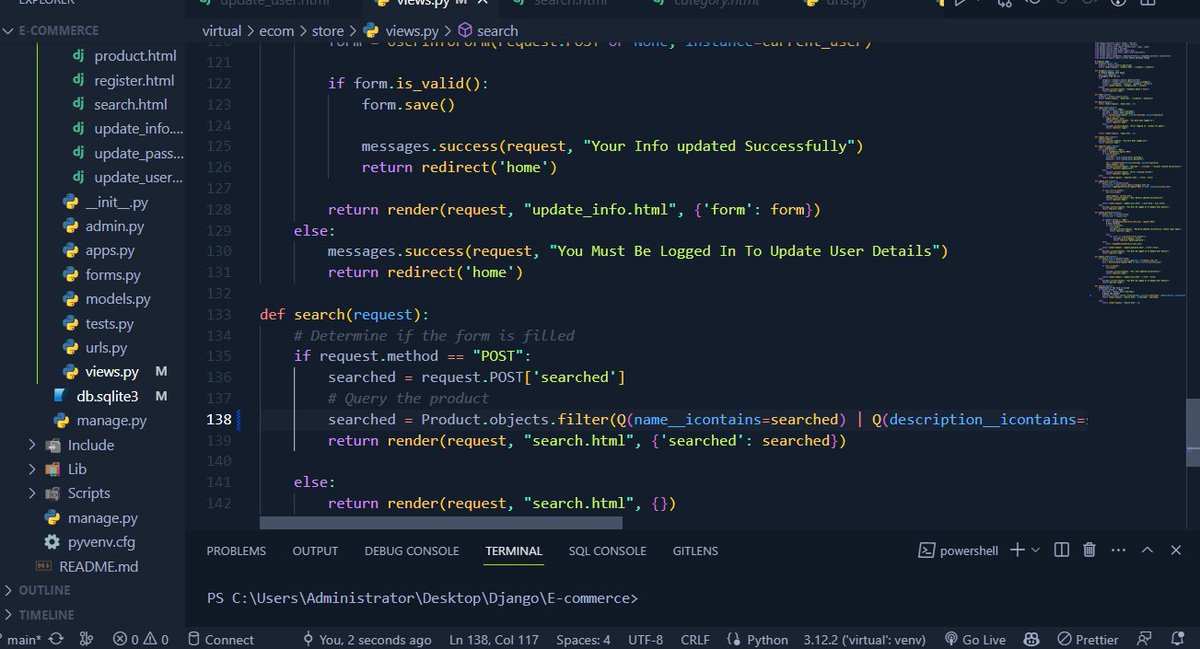This screenshot has width=1200, height=649.
Task: Start Go Live server
Action: click(974, 639)
